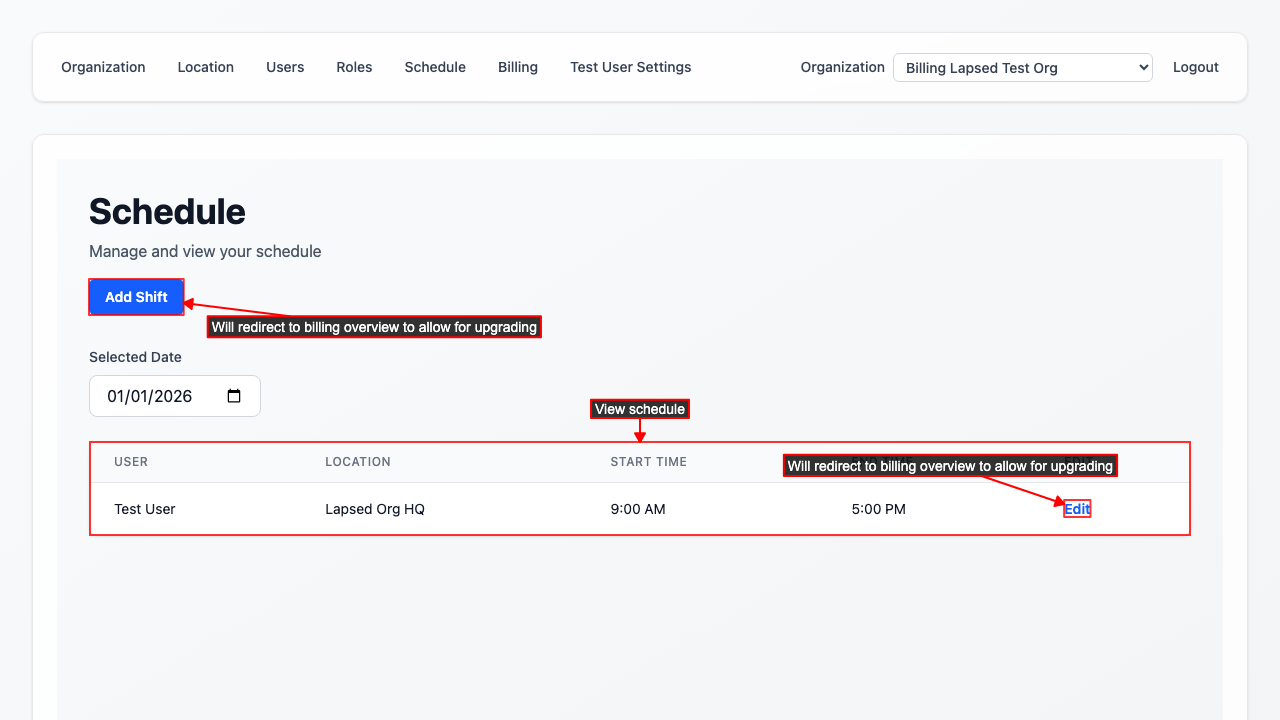1280x720 pixels.
Task: Click the 5:00 PM end time cell
Action: pyautogui.click(x=878, y=509)
